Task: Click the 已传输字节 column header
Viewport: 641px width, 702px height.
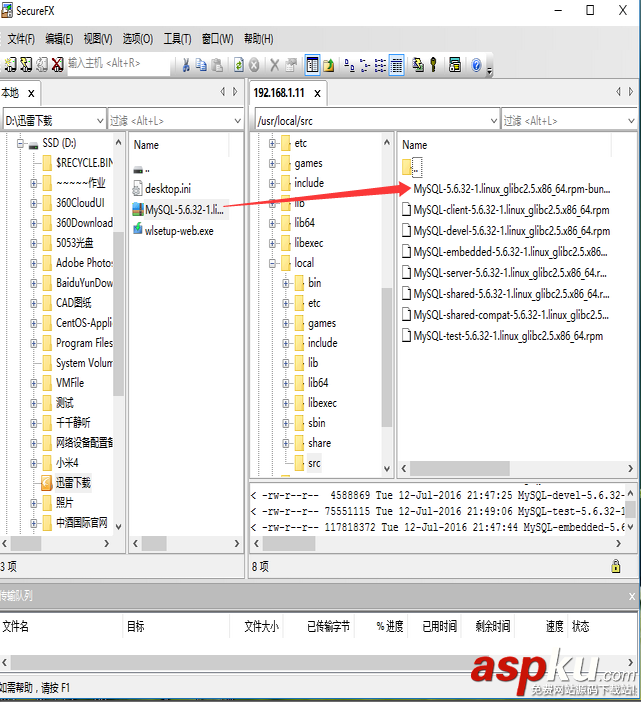Action: tap(329, 626)
